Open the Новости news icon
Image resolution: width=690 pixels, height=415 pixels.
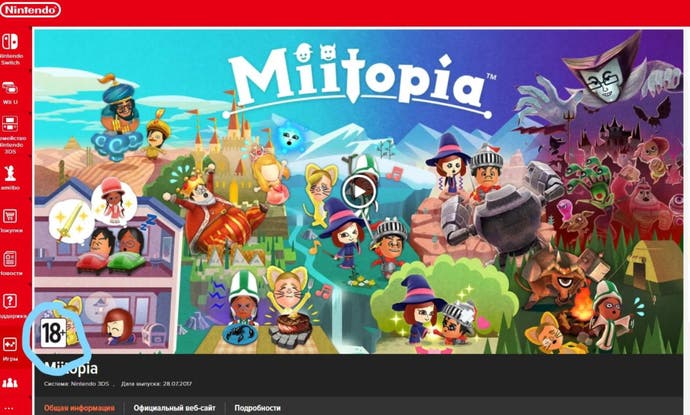(x=10, y=258)
